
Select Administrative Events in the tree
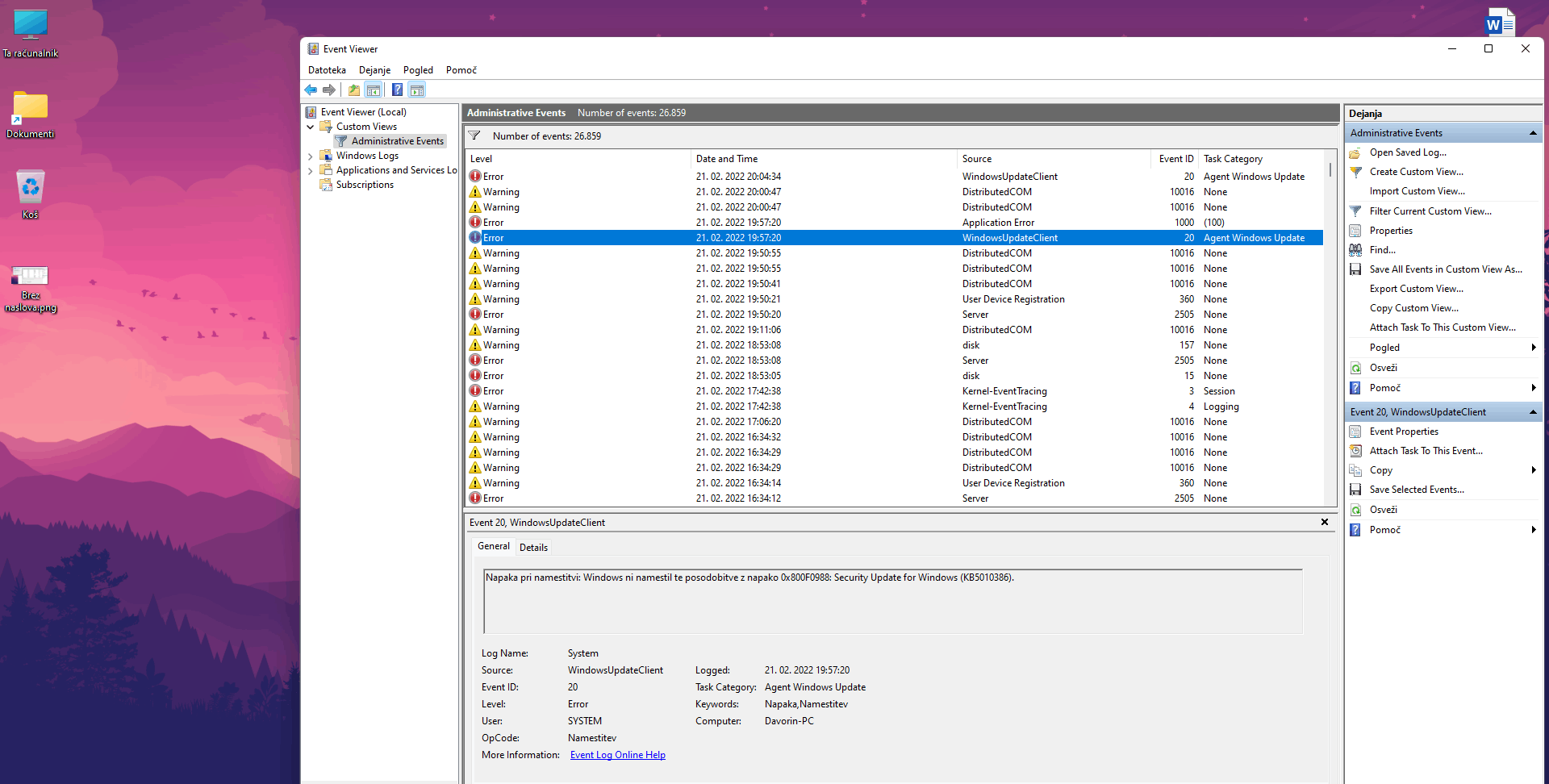[x=398, y=141]
